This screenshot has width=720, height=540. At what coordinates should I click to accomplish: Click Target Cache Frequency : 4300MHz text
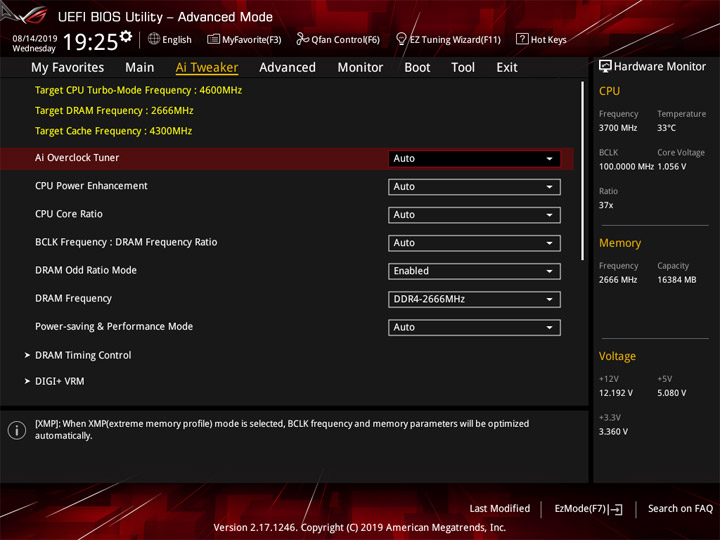click(x=113, y=131)
